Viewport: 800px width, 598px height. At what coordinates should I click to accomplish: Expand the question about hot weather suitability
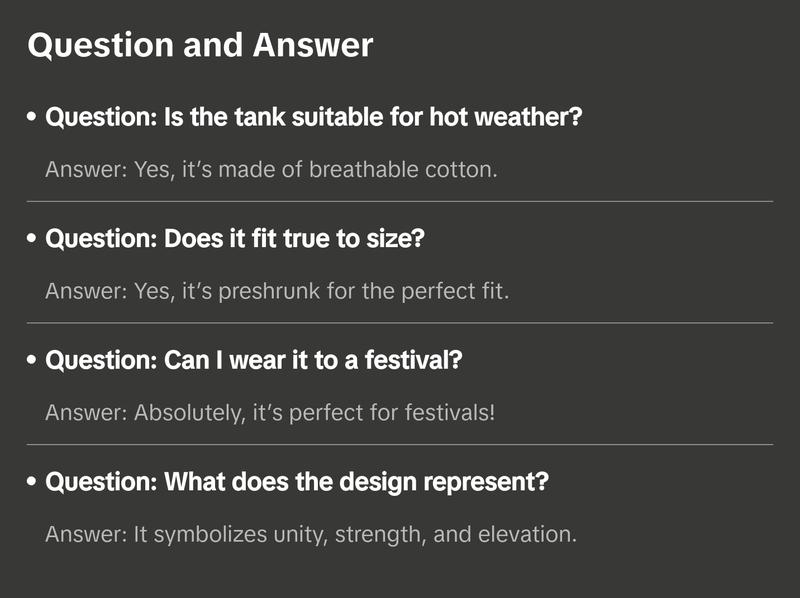tap(314, 118)
